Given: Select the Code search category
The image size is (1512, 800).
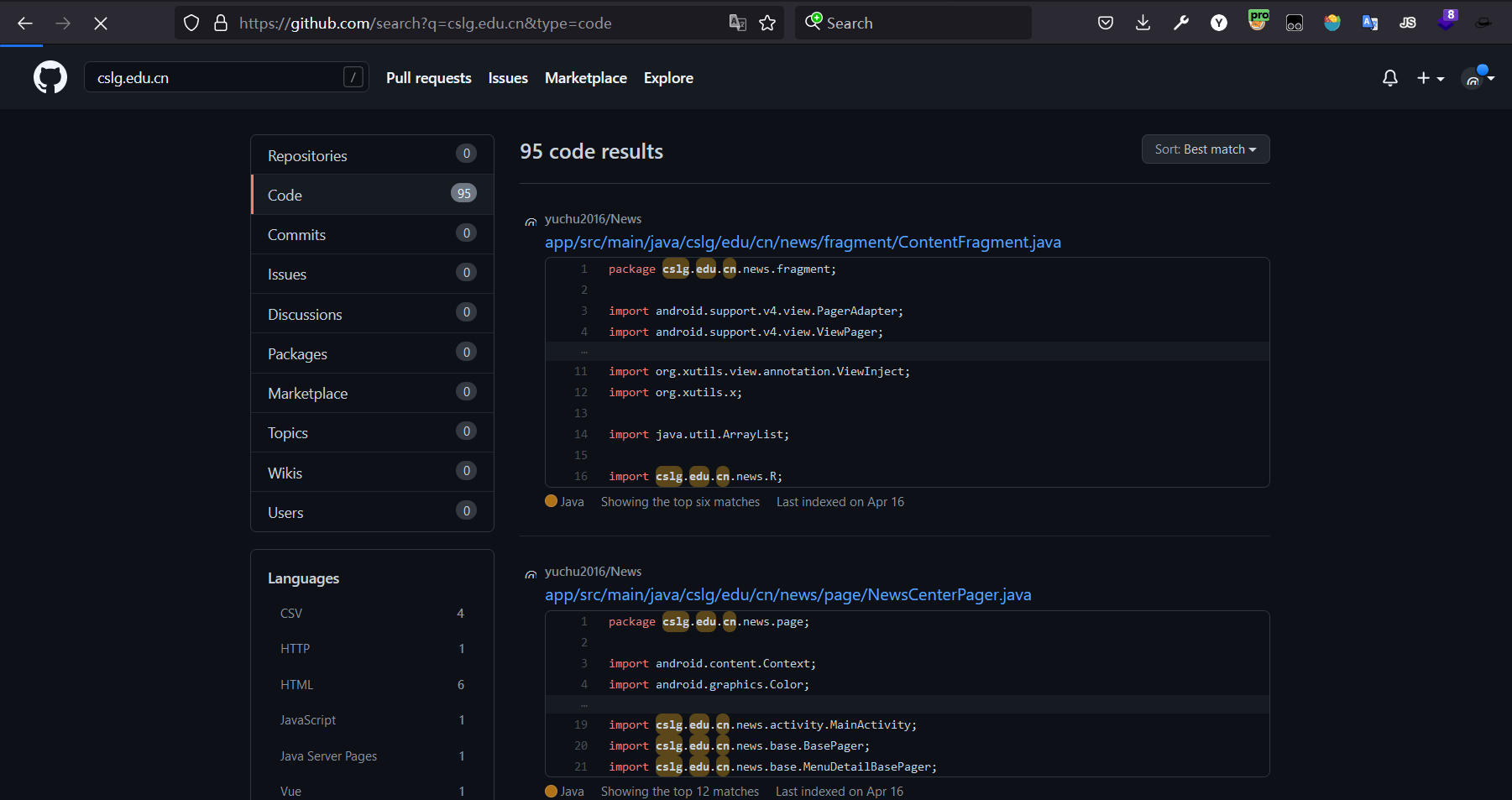Looking at the screenshot, I should [372, 195].
